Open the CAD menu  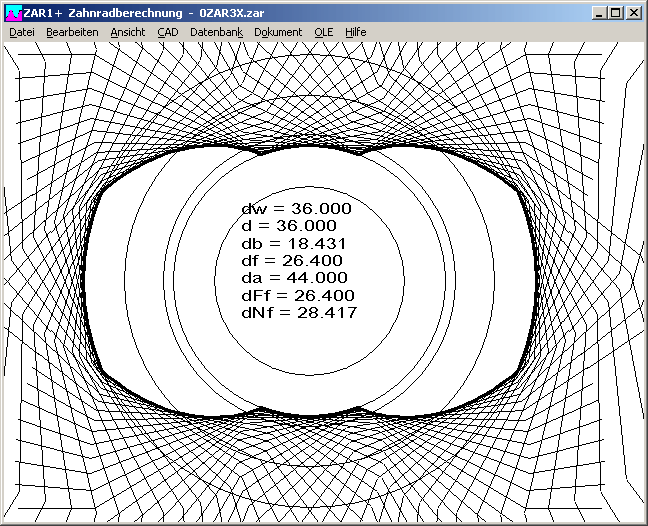167,32
